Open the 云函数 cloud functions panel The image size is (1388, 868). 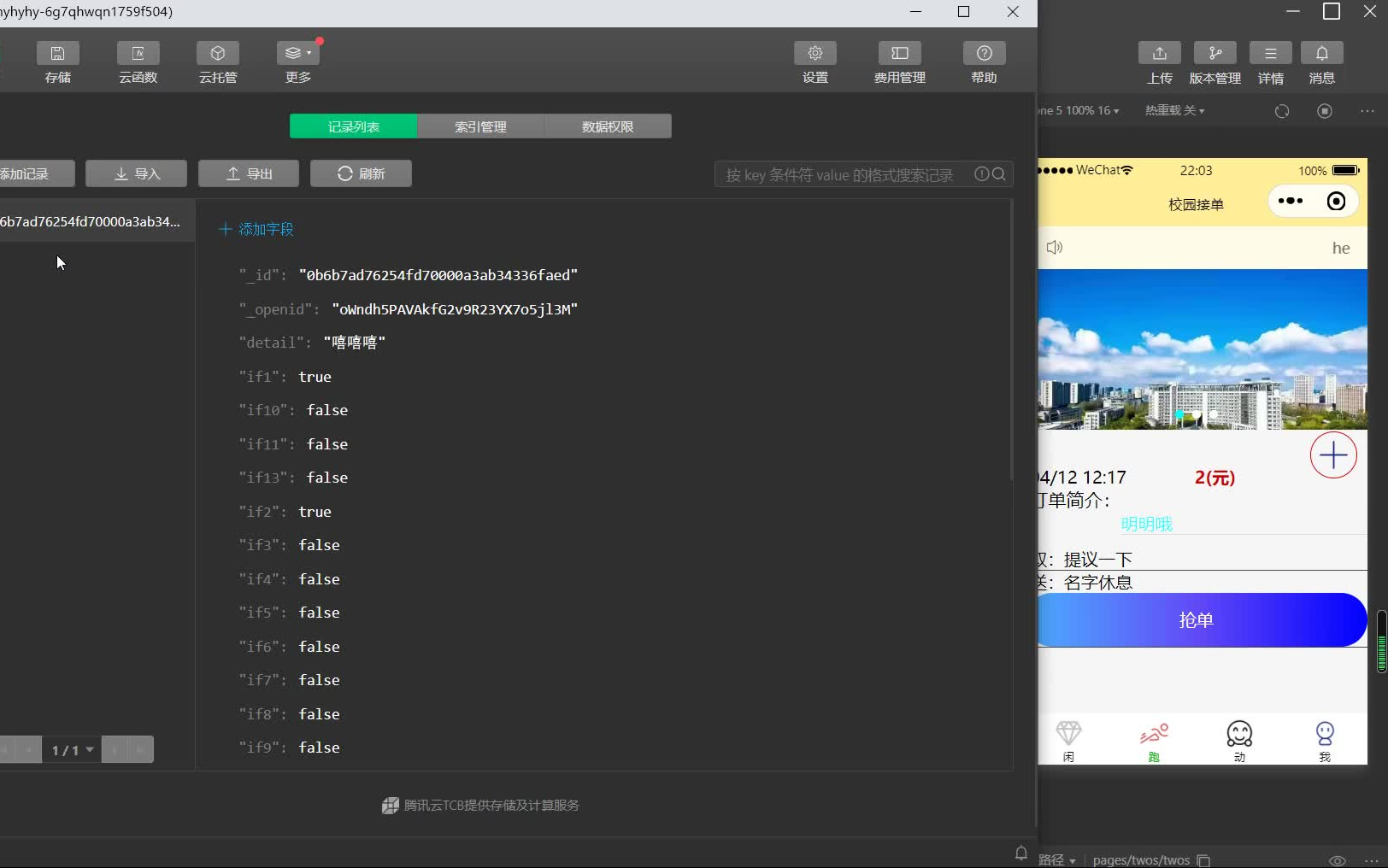[138, 62]
